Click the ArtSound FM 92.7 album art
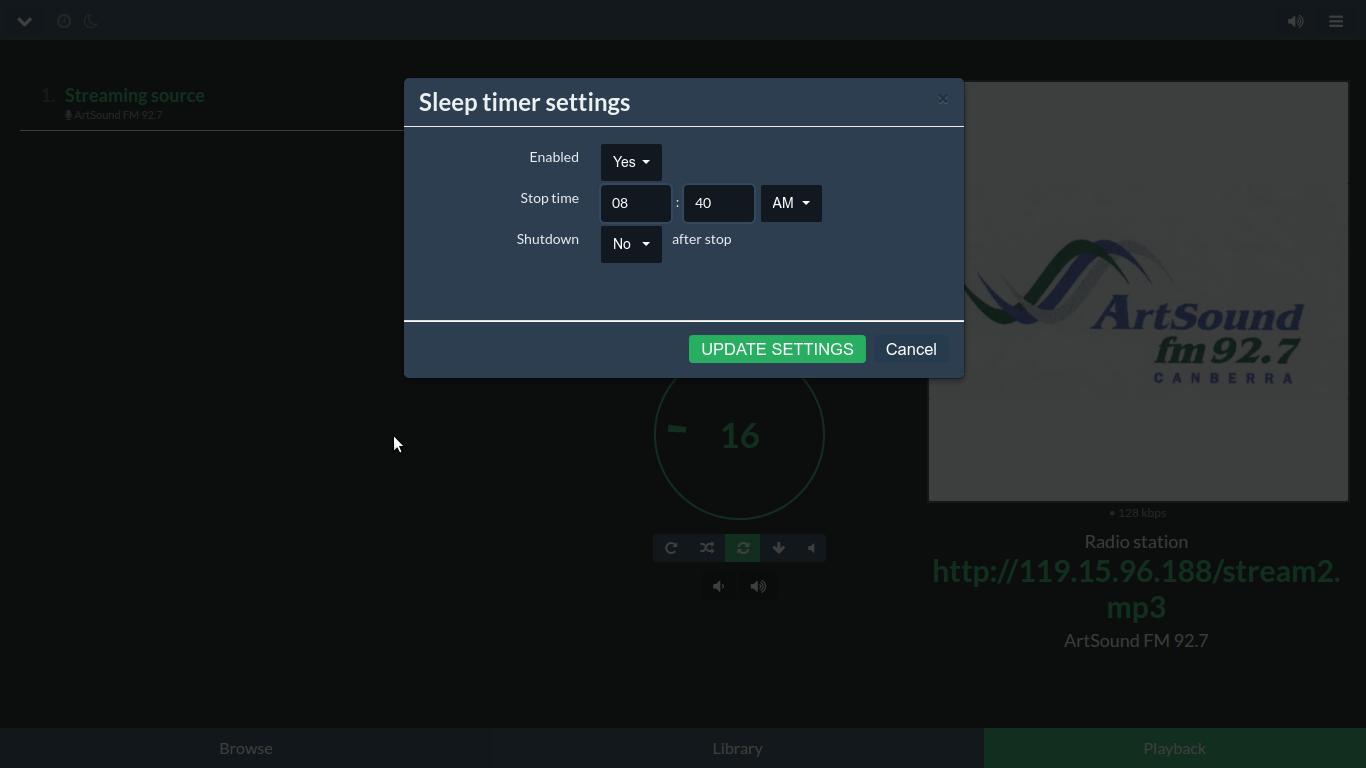Image resolution: width=1366 pixels, height=768 pixels. click(x=1138, y=291)
